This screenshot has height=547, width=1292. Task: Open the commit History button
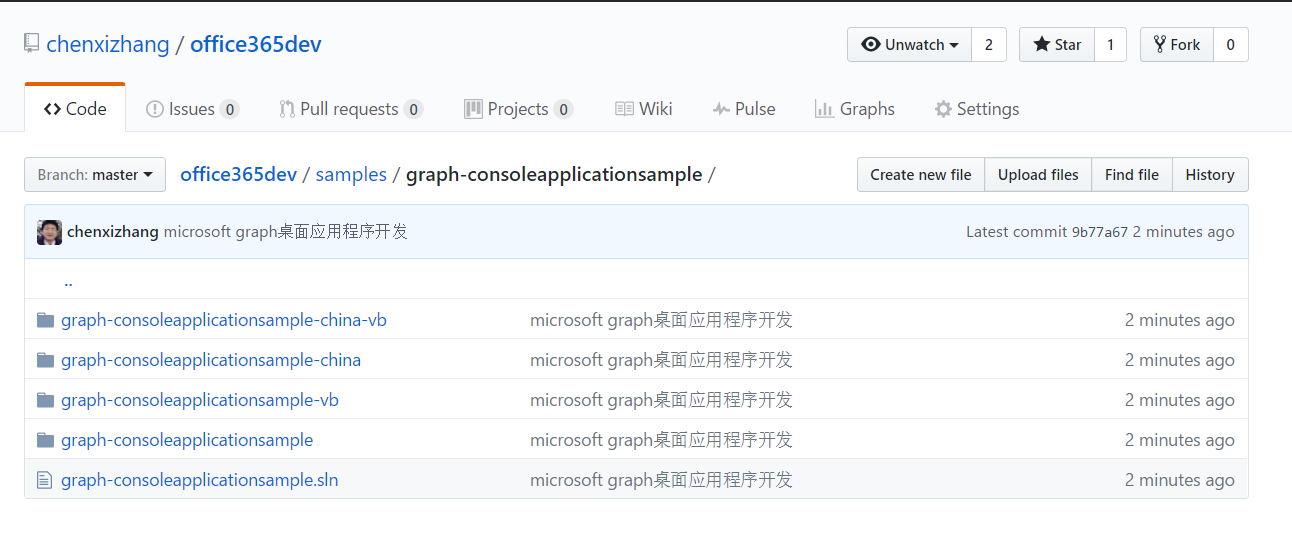pyautogui.click(x=1209, y=175)
